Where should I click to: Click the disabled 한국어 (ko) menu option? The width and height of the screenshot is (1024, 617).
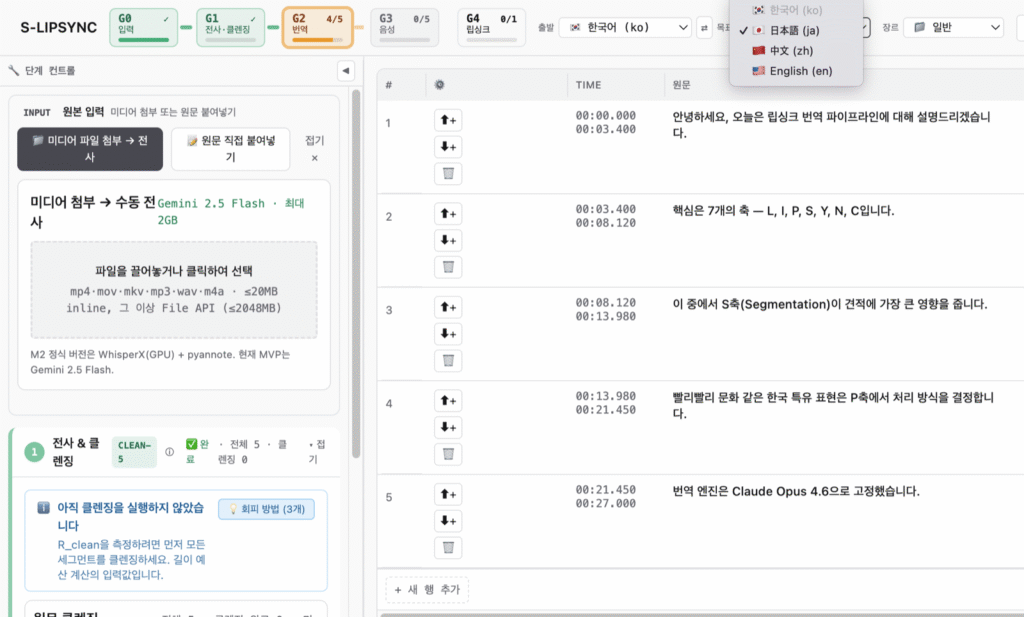pos(795,10)
